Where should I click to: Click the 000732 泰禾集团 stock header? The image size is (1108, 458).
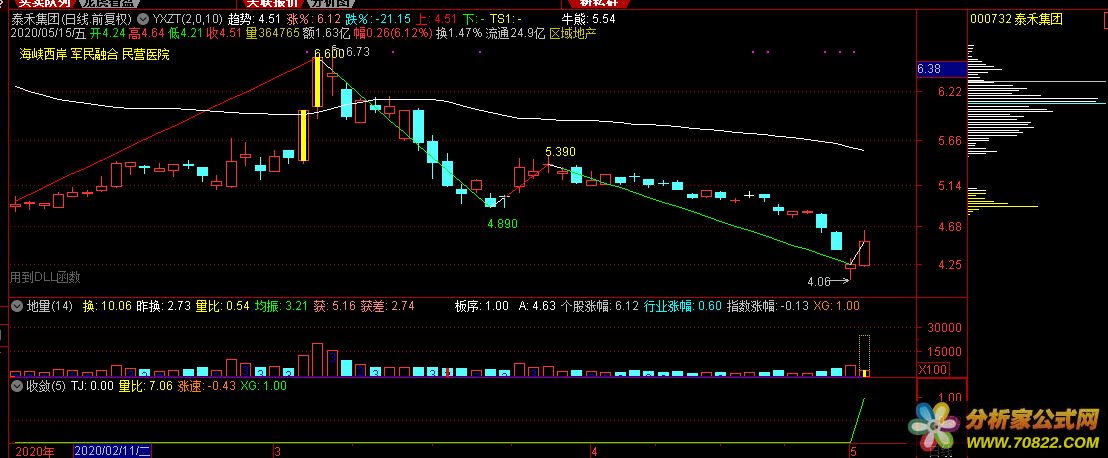pos(1016,20)
